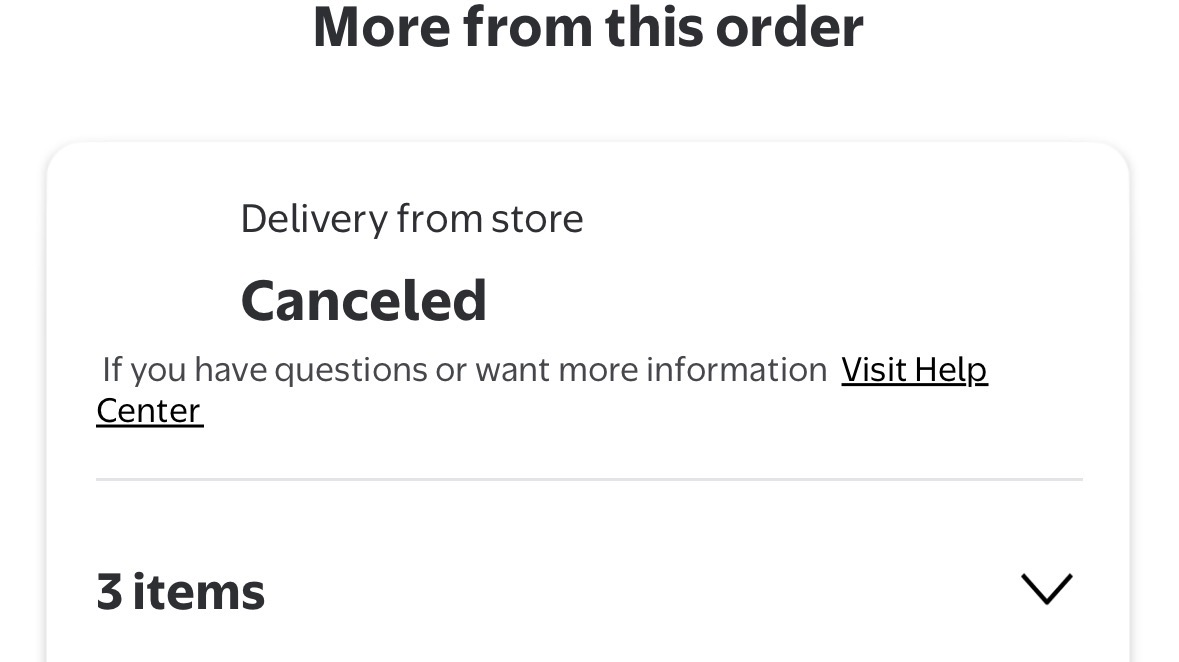The width and height of the screenshot is (1179, 662).
Task: Click the word "Delivery" in the card
Action: point(313,218)
